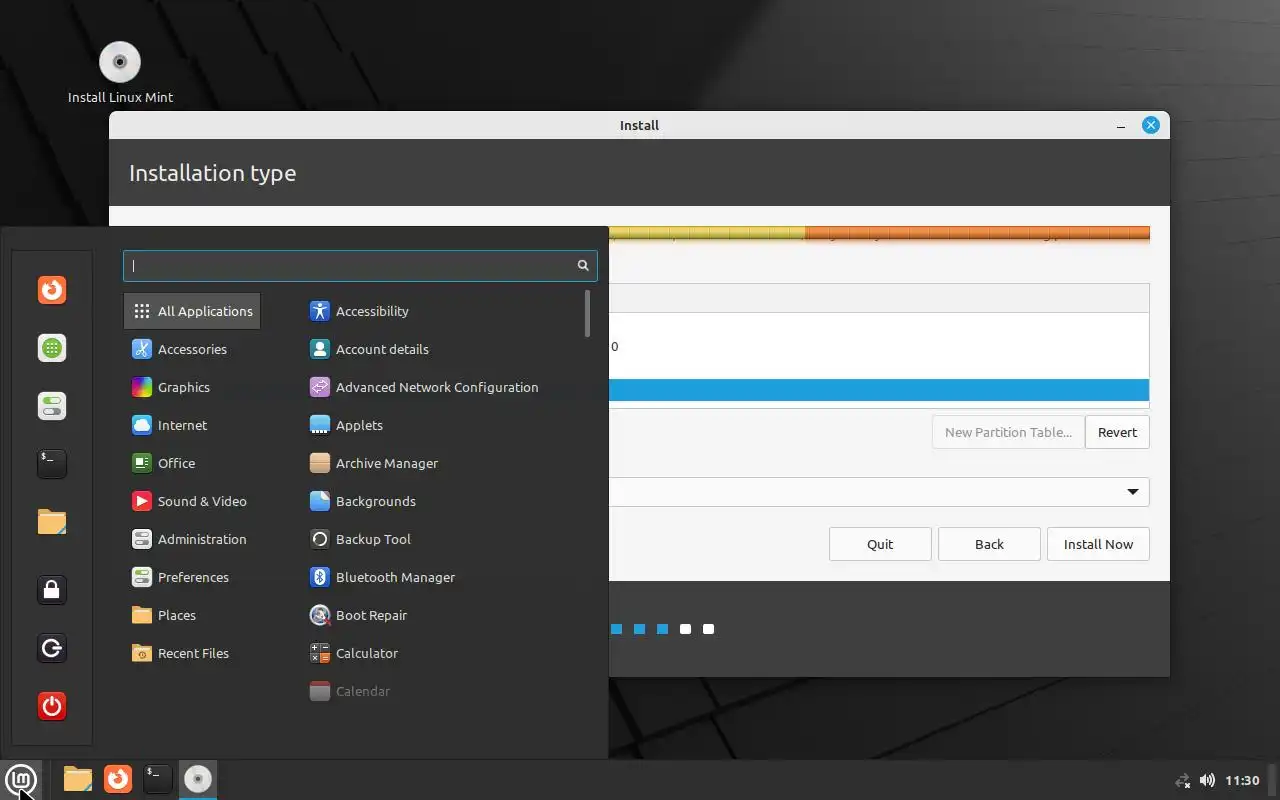Open Firefox from the menu favorites sidebar
The height and width of the screenshot is (800, 1280).
tap(52, 289)
